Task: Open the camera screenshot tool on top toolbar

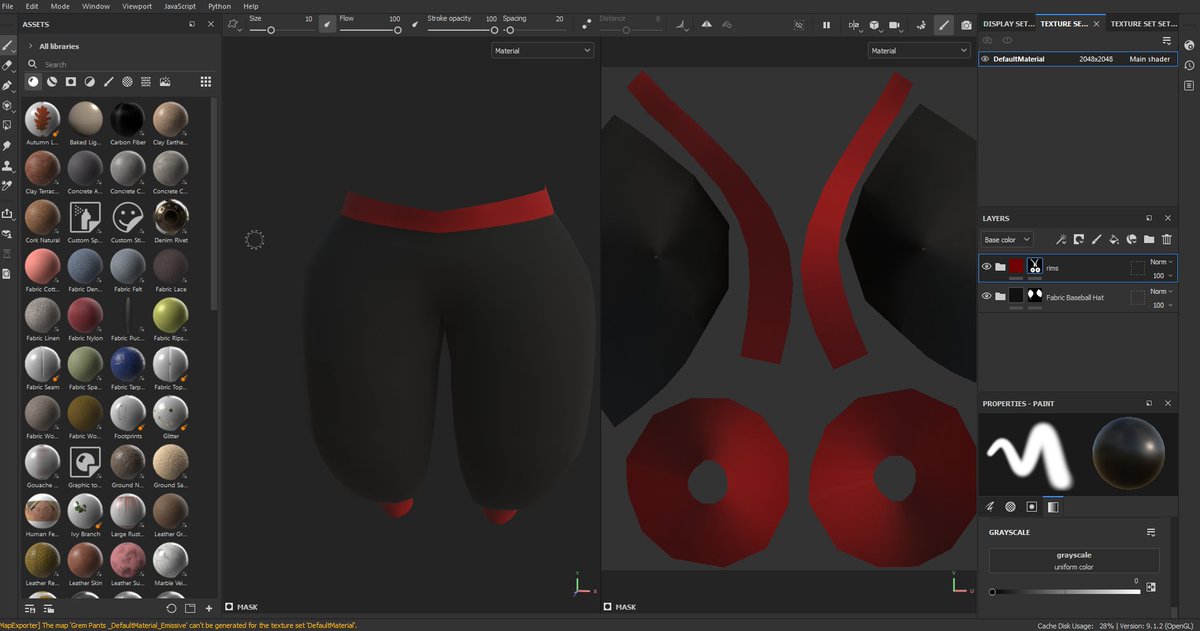Action: 966,24
